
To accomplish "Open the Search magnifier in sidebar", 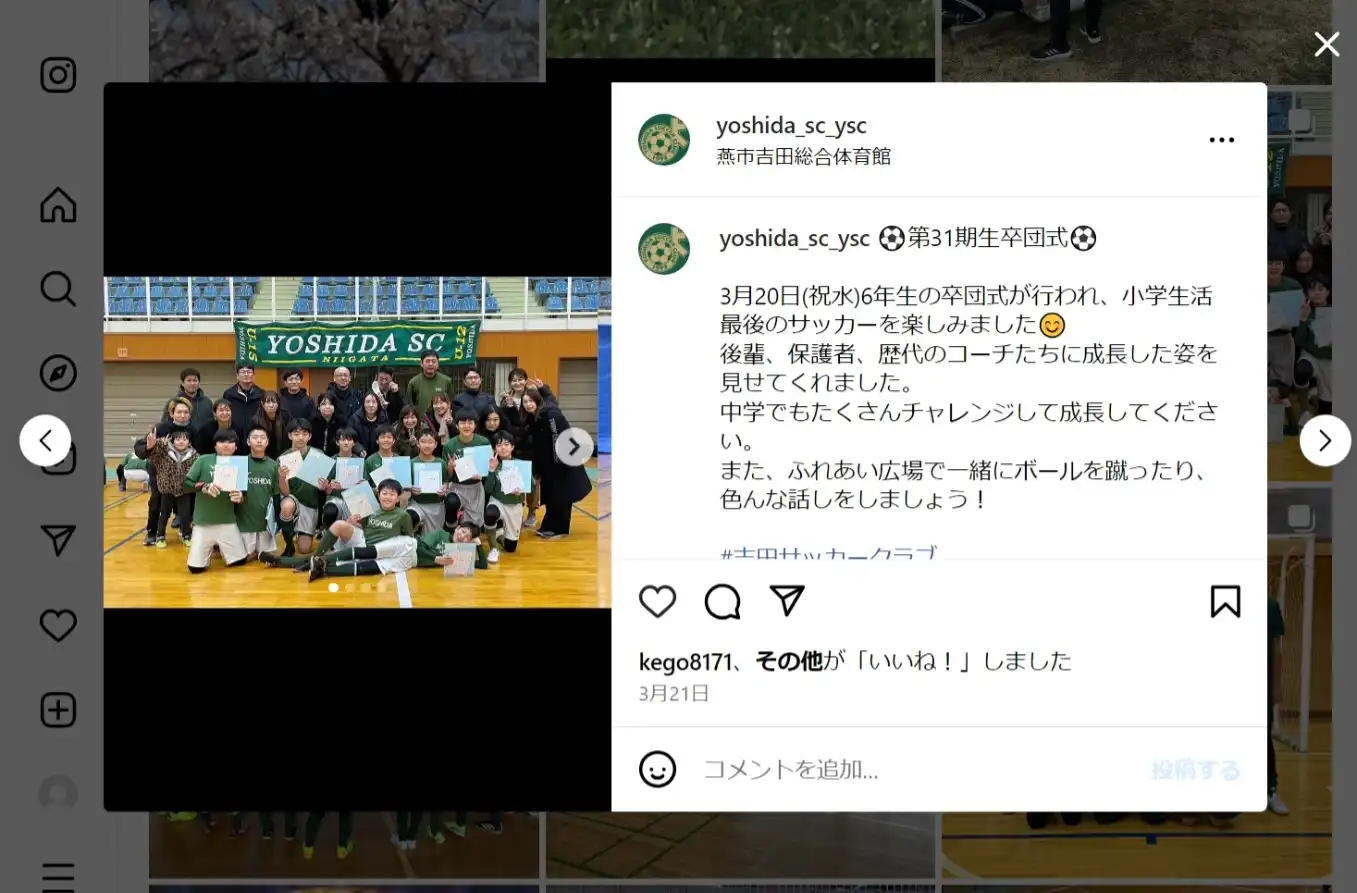I will (x=58, y=289).
